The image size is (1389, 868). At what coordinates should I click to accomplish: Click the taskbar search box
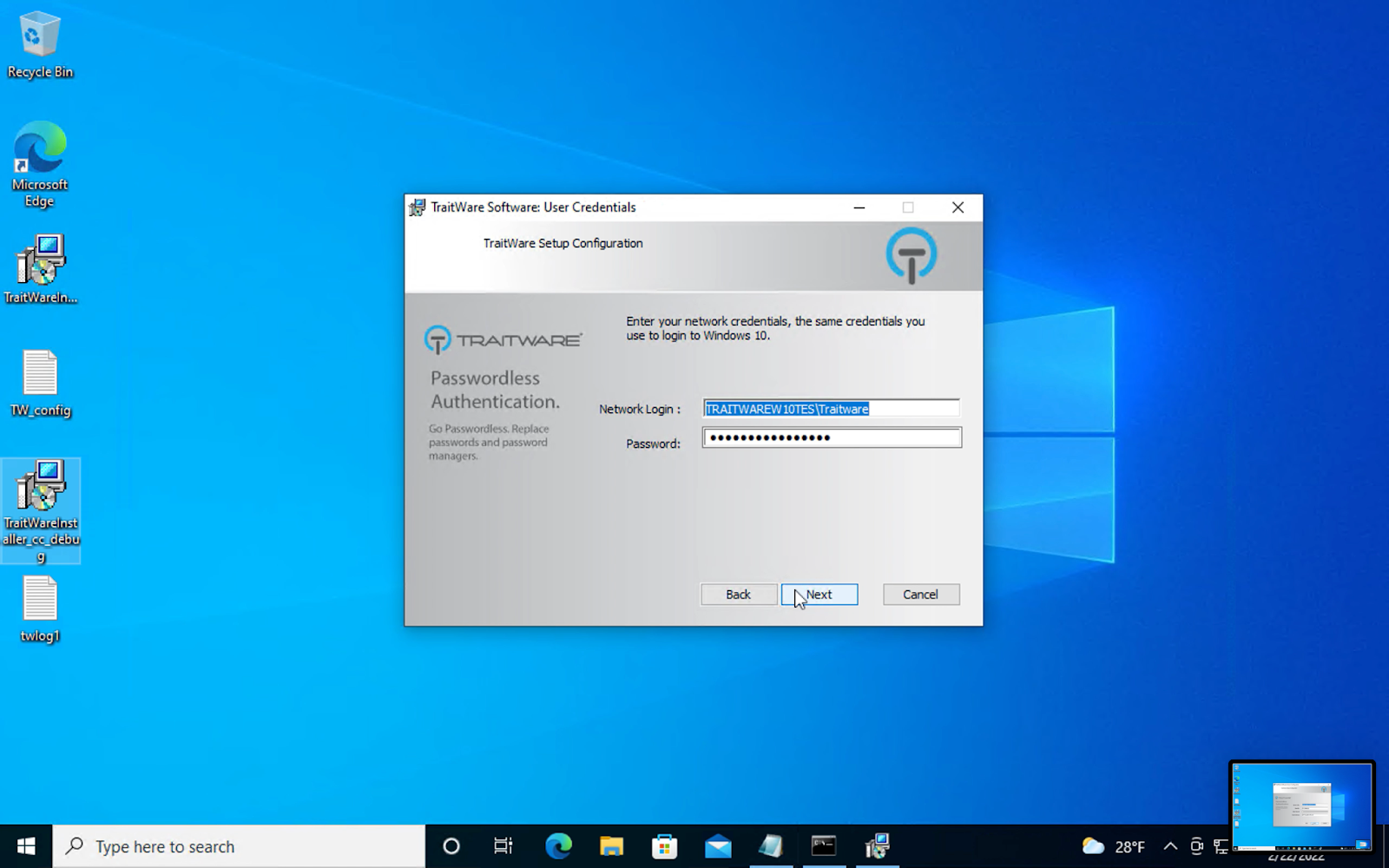tap(239, 846)
